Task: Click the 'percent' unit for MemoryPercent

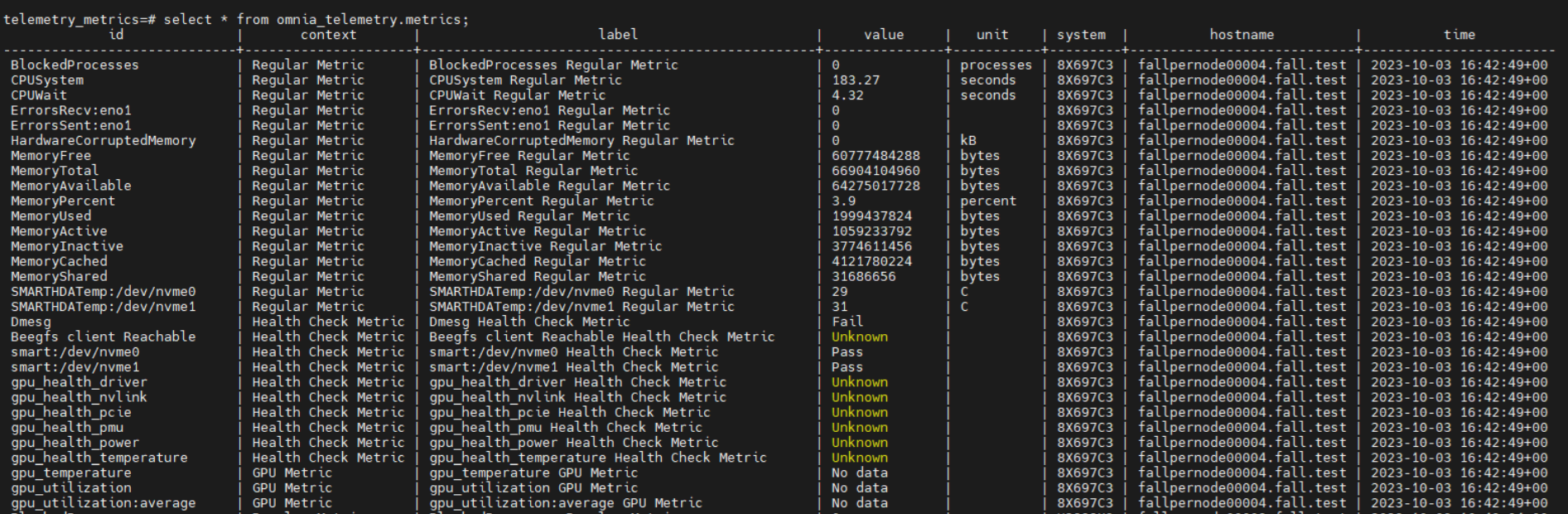Action: point(988,201)
